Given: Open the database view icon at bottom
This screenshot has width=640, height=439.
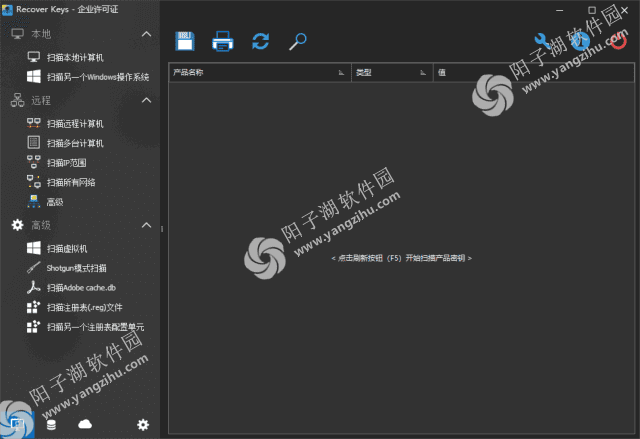Looking at the screenshot, I should (51, 425).
